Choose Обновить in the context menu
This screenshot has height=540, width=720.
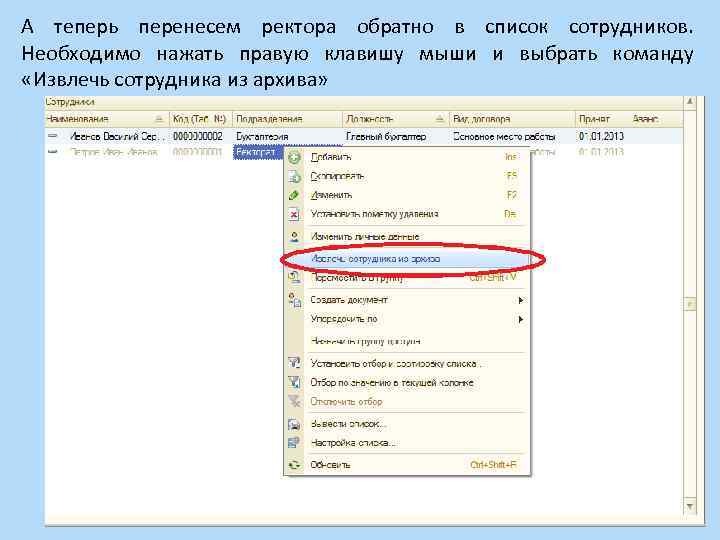pyautogui.click(x=407, y=465)
